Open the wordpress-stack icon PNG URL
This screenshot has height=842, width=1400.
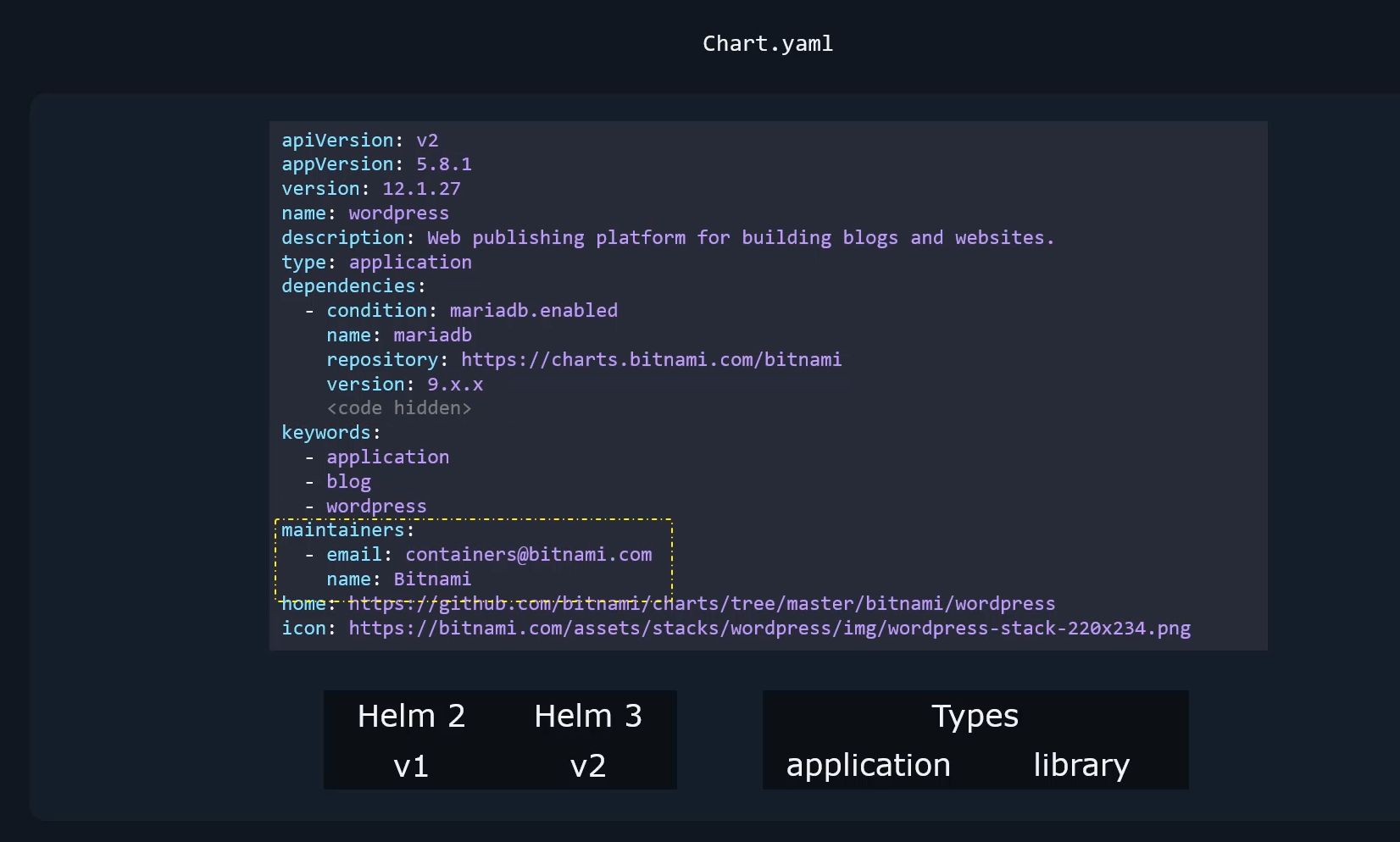[x=769, y=629]
